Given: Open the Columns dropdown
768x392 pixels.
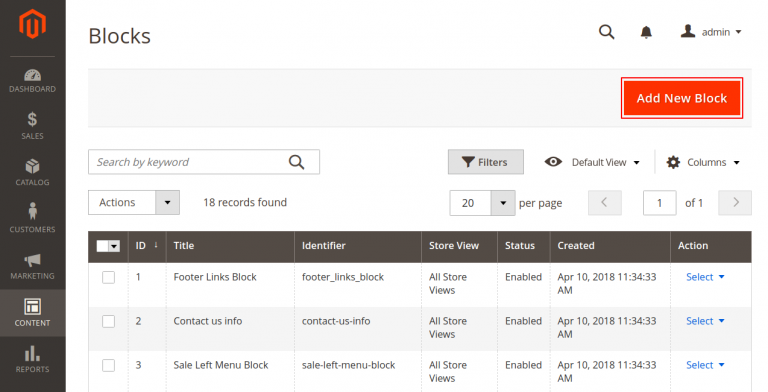Looking at the screenshot, I should click(703, 162).
